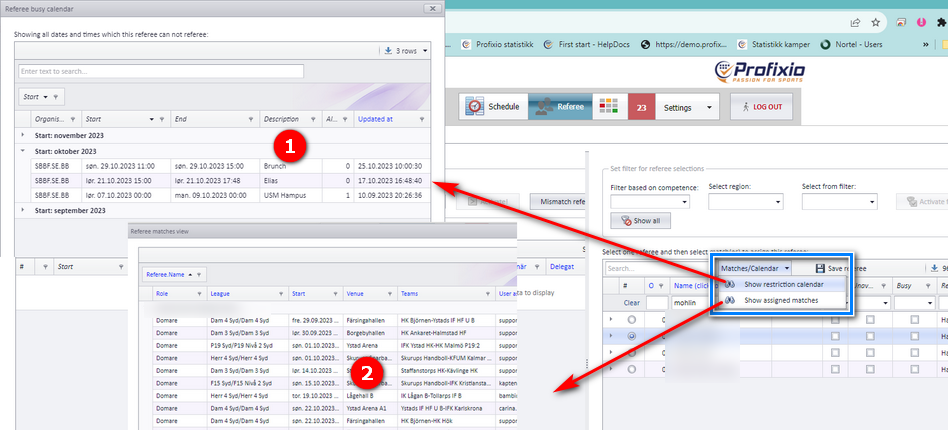Click the filter icon in the Description column
This screenshot has width=948, height=430.
(314, 119)
